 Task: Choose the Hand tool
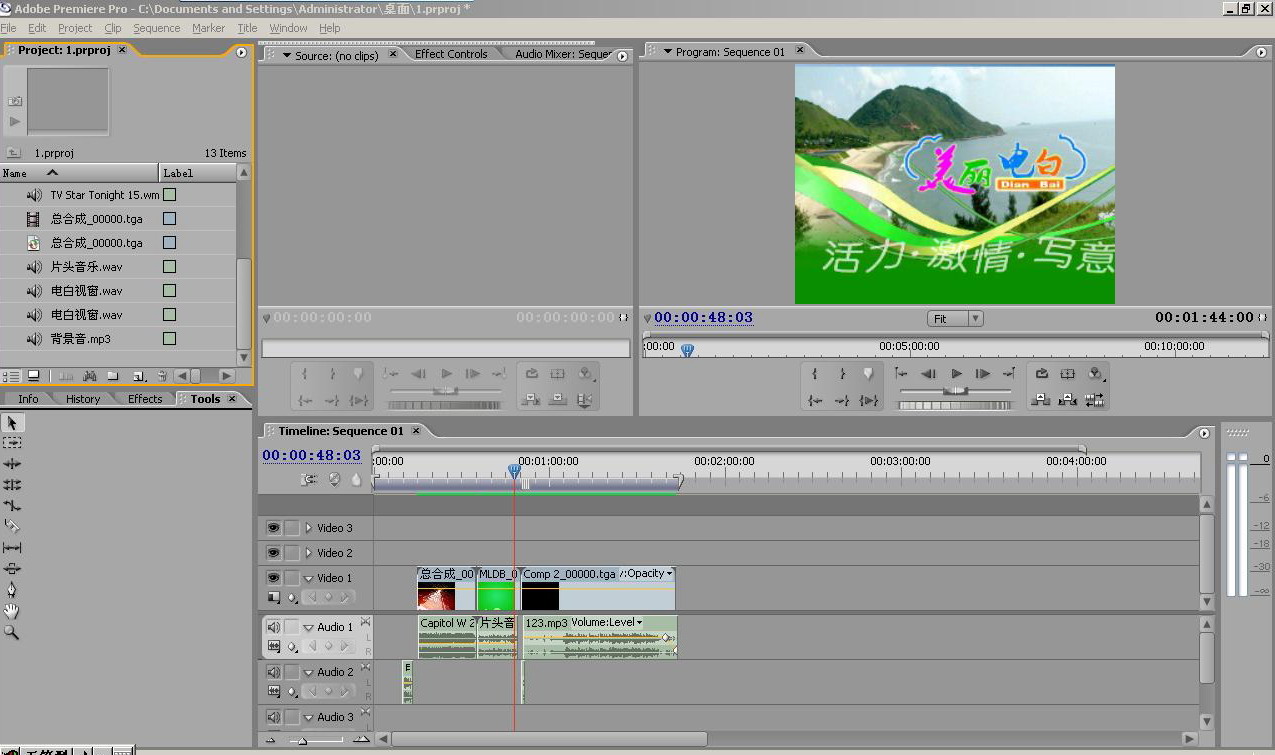click(x=12, y=611)
